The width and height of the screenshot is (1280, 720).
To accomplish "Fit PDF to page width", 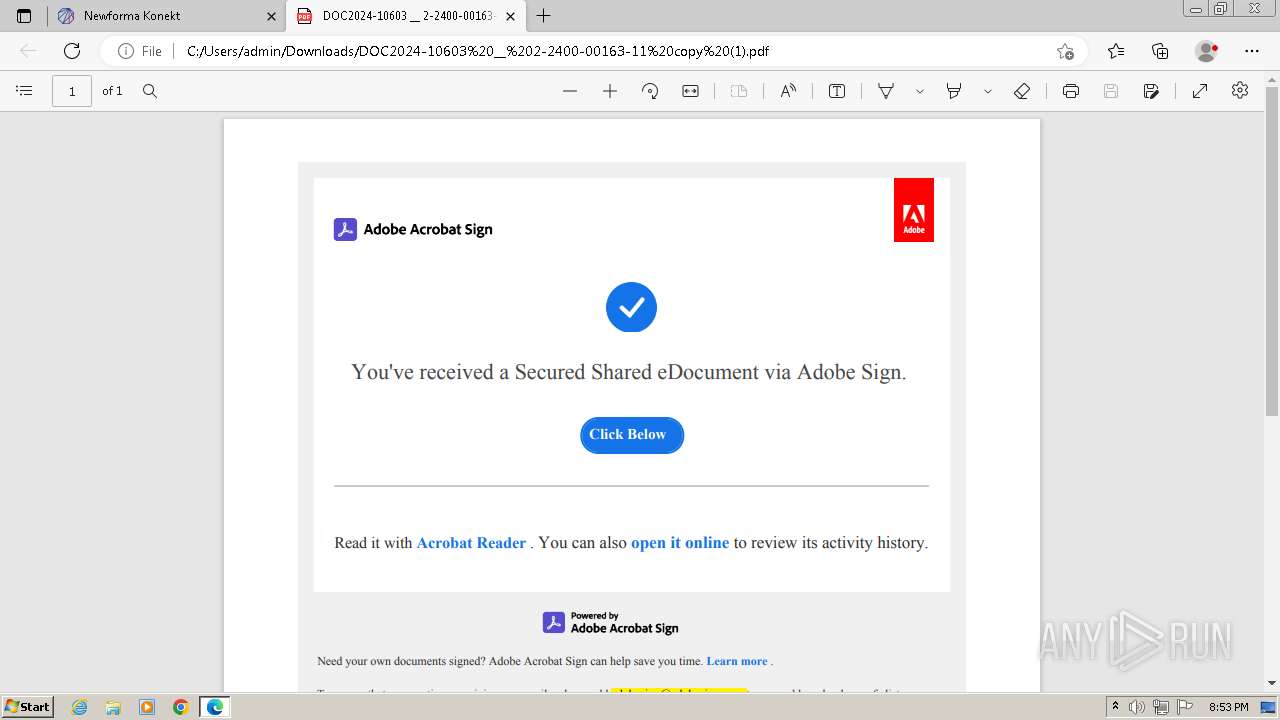I will point(690,91).
